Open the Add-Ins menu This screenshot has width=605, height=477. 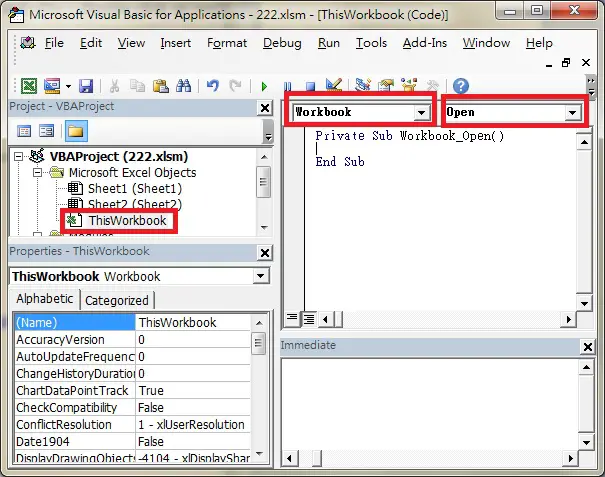[425, 43]
